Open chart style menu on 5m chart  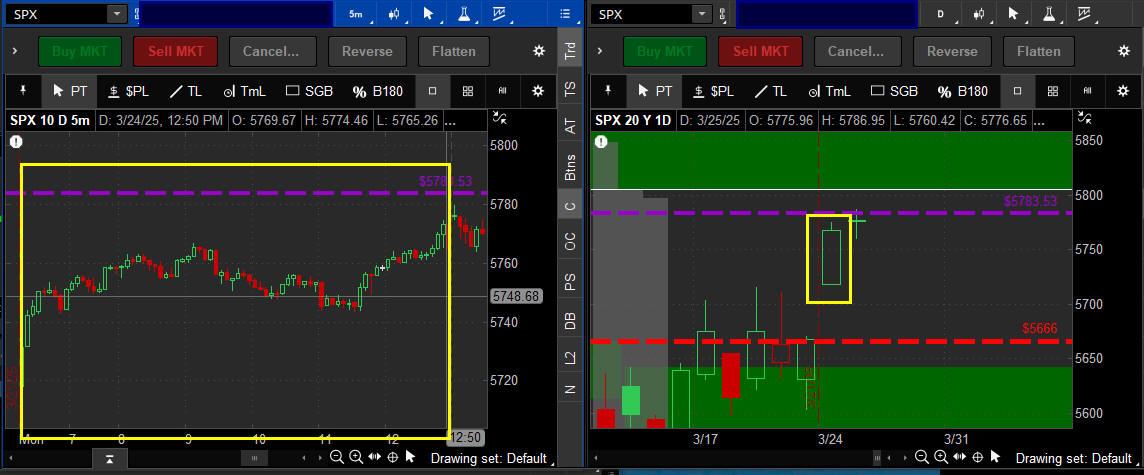397,14
